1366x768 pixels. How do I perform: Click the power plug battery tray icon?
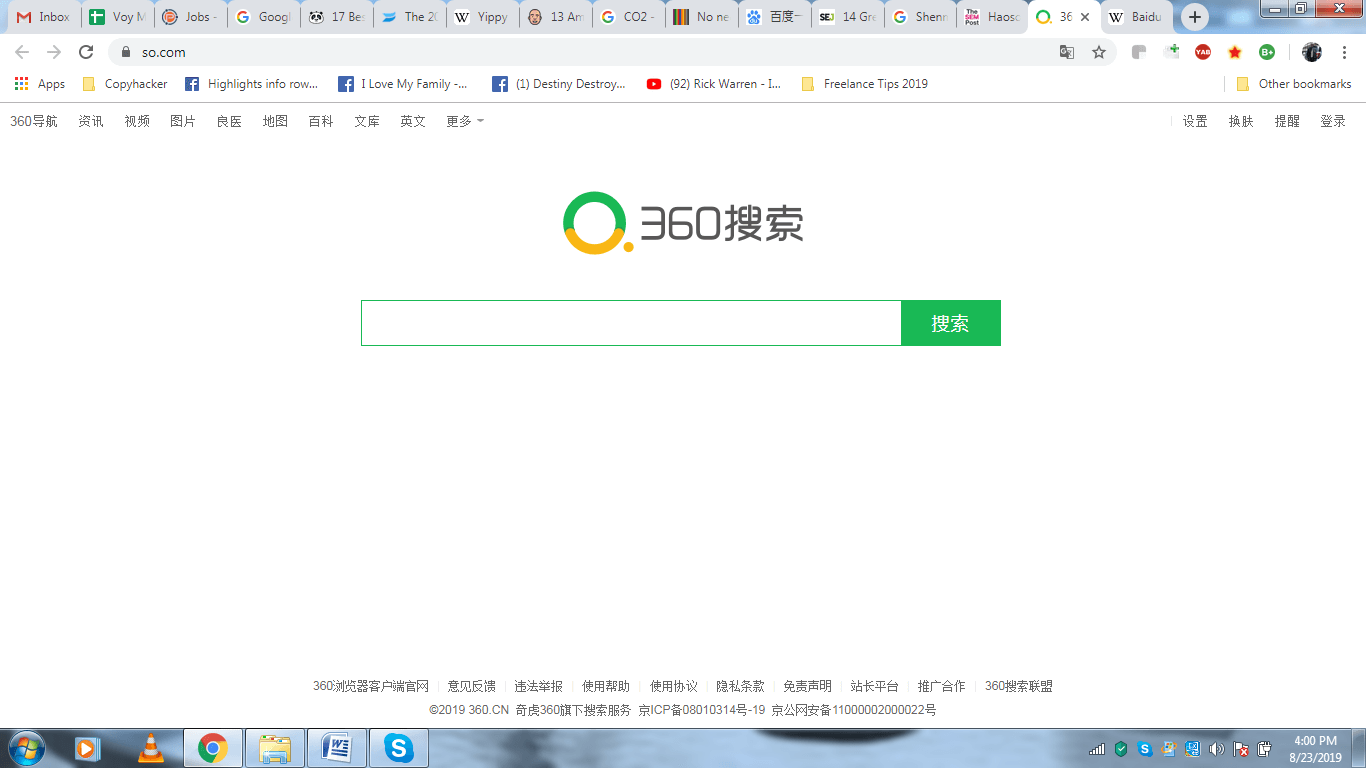click(x=1265, y=749)
